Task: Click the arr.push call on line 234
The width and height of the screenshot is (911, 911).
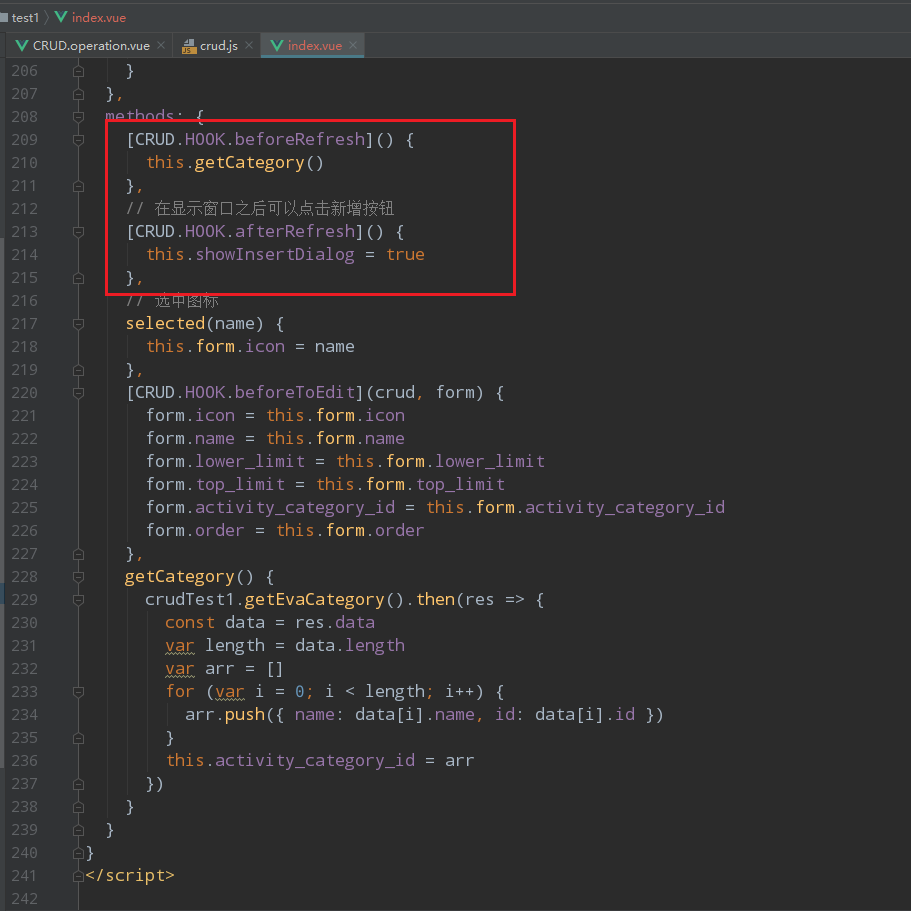Action: (x=225, y=715)
